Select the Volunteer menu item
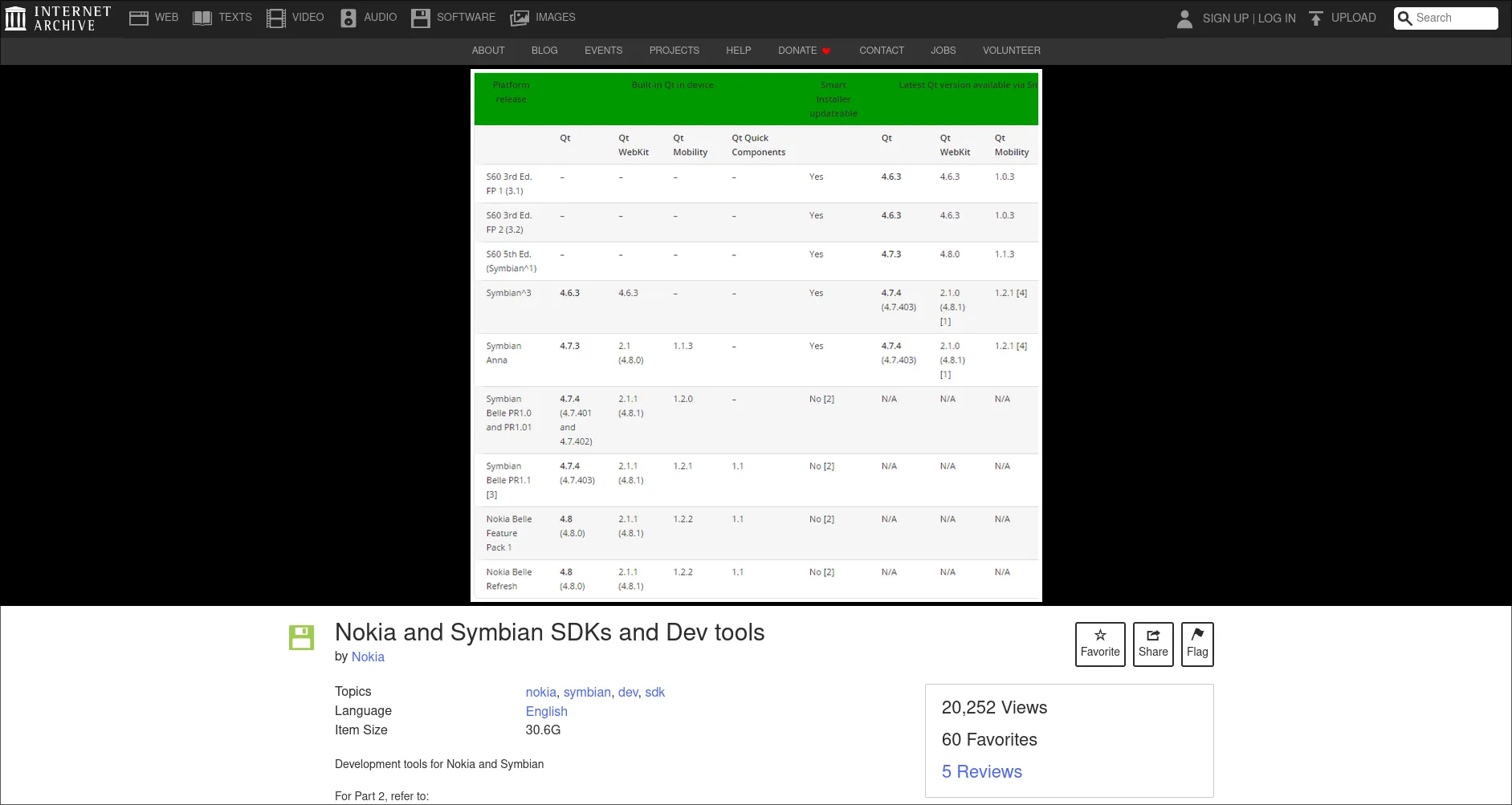 point(1011,51)
